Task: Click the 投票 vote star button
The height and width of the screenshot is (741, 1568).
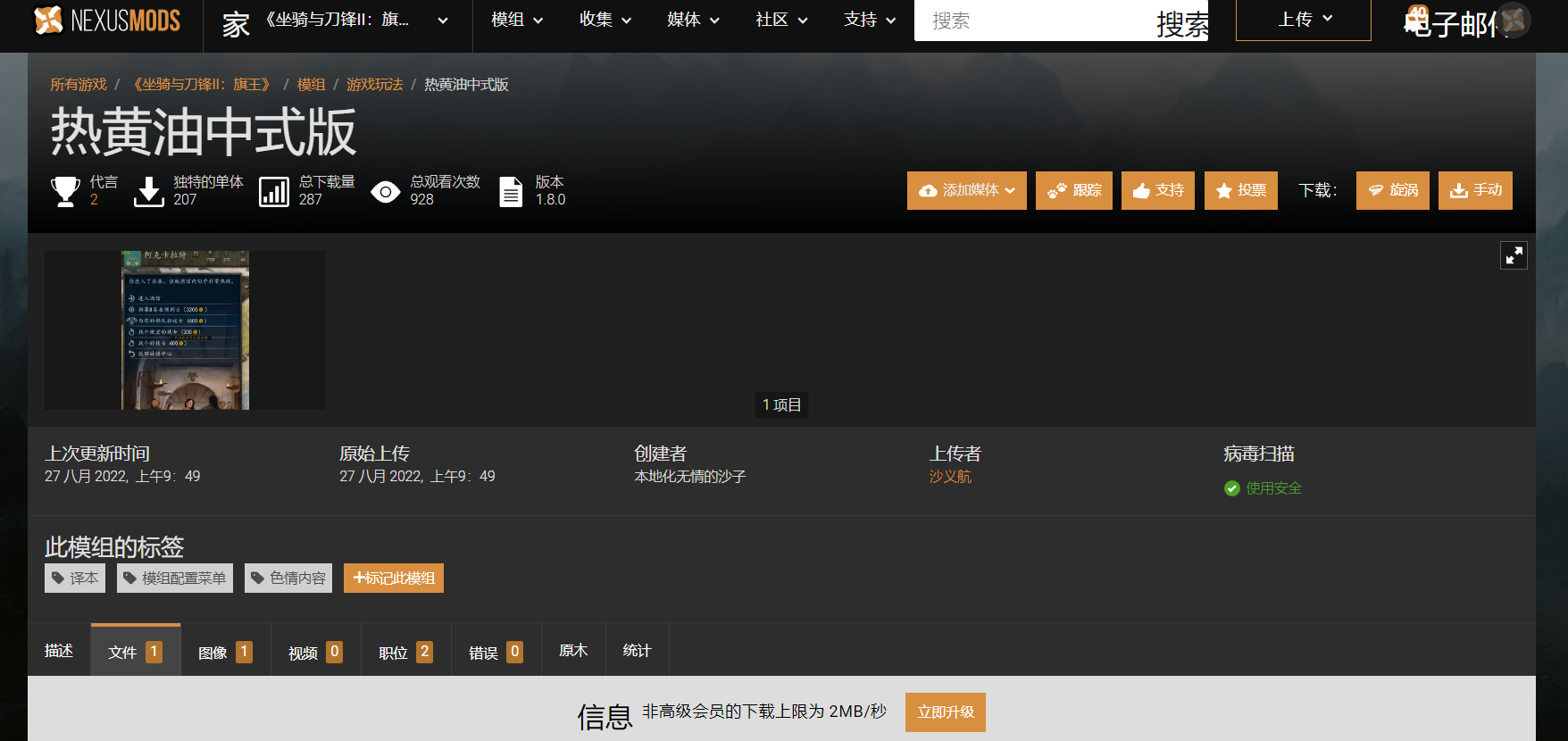Action: (x=1241, y=190)
